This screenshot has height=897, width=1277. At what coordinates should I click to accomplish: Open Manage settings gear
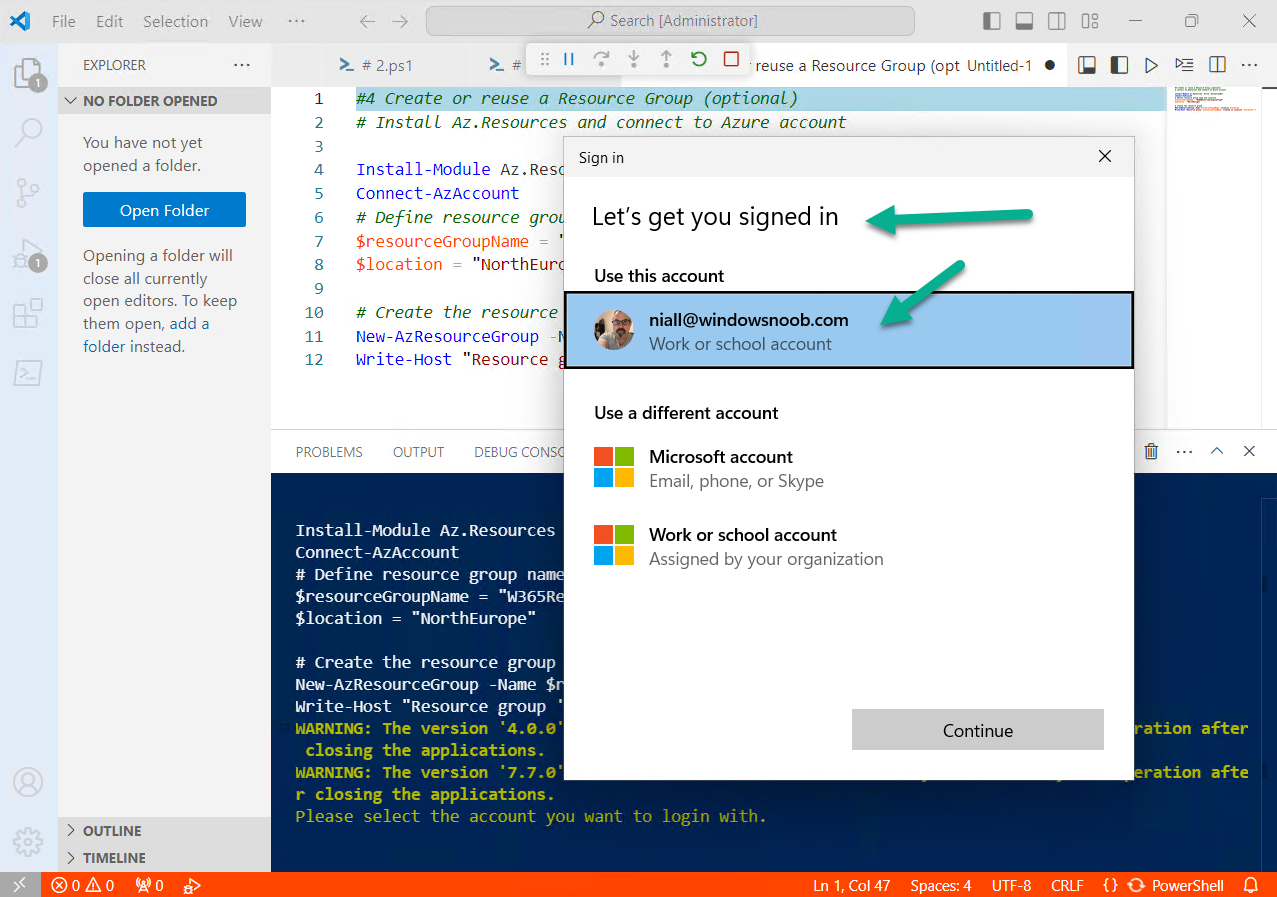[x=28, y=840]
